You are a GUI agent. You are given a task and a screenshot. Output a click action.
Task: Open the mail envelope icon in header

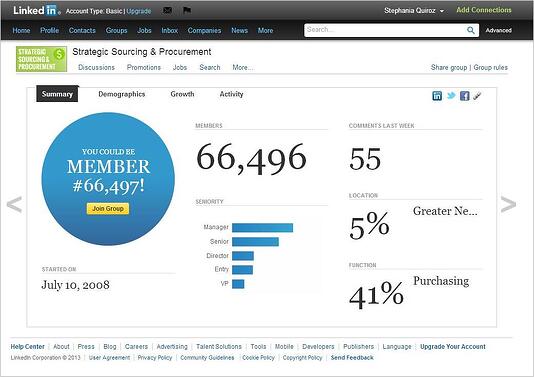[167, 11]
